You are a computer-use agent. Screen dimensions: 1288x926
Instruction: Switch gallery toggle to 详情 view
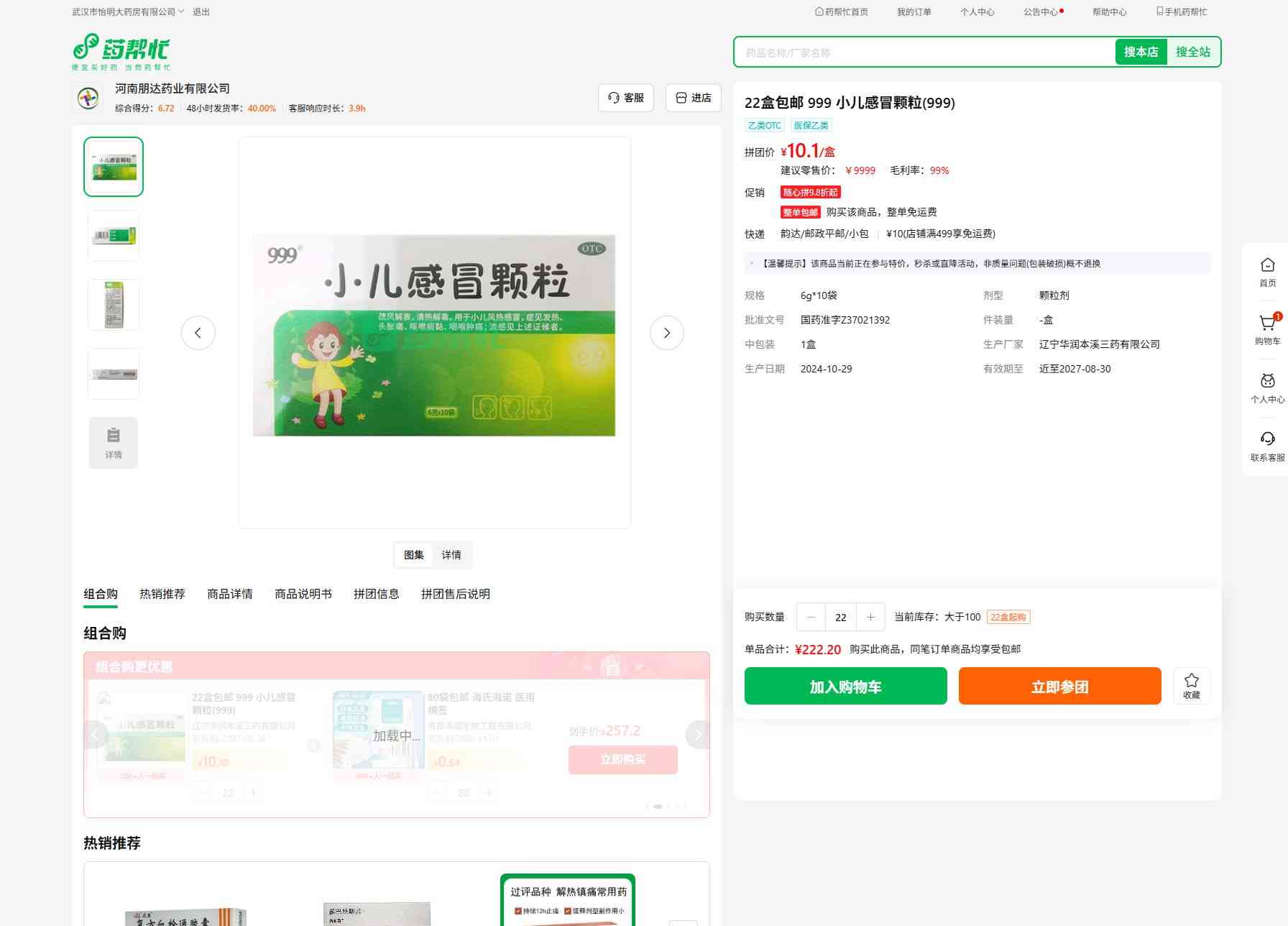pyautogui.click(x=451, y=555)
